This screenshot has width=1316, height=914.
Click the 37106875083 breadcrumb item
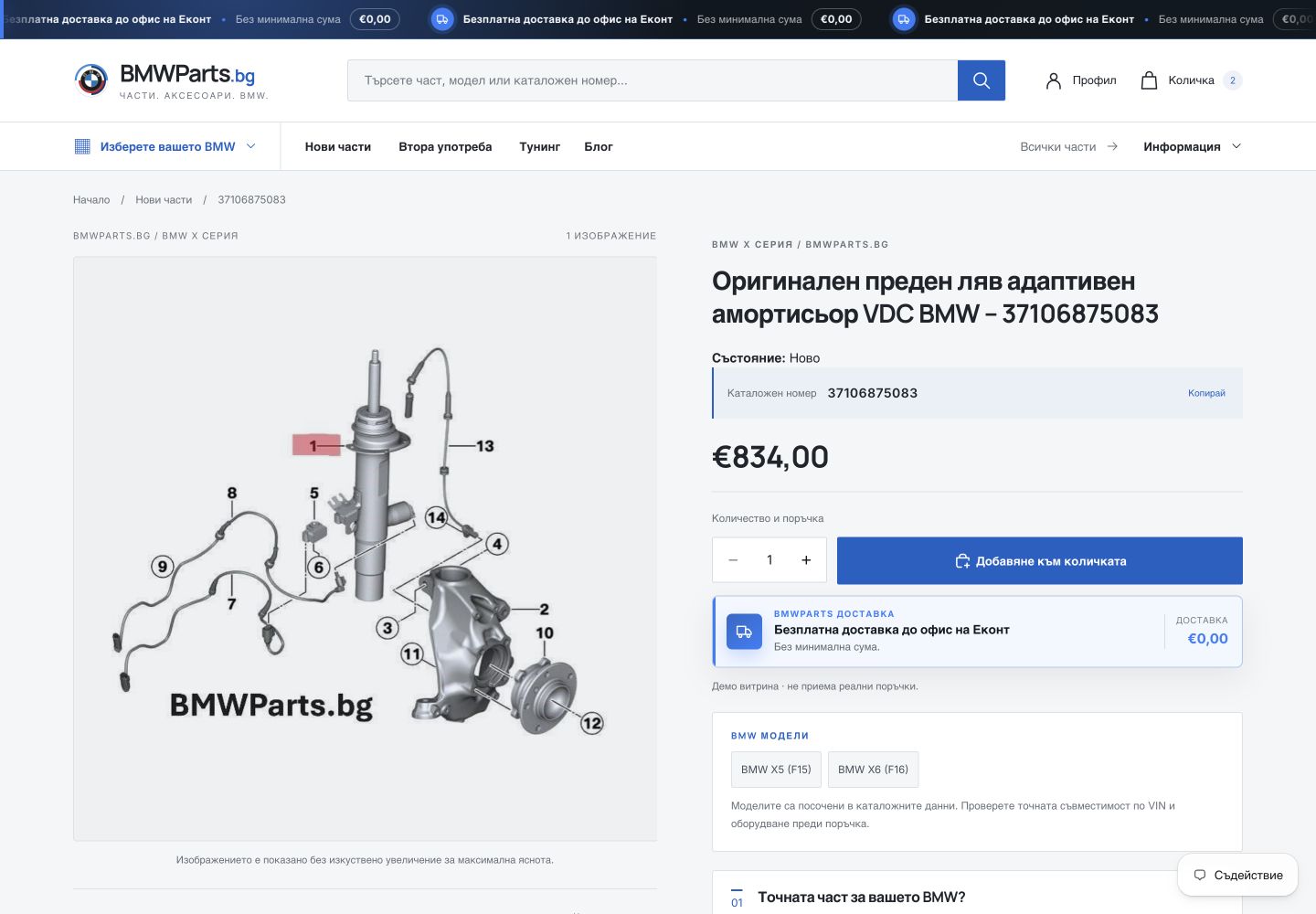click(x=251, y=199)
